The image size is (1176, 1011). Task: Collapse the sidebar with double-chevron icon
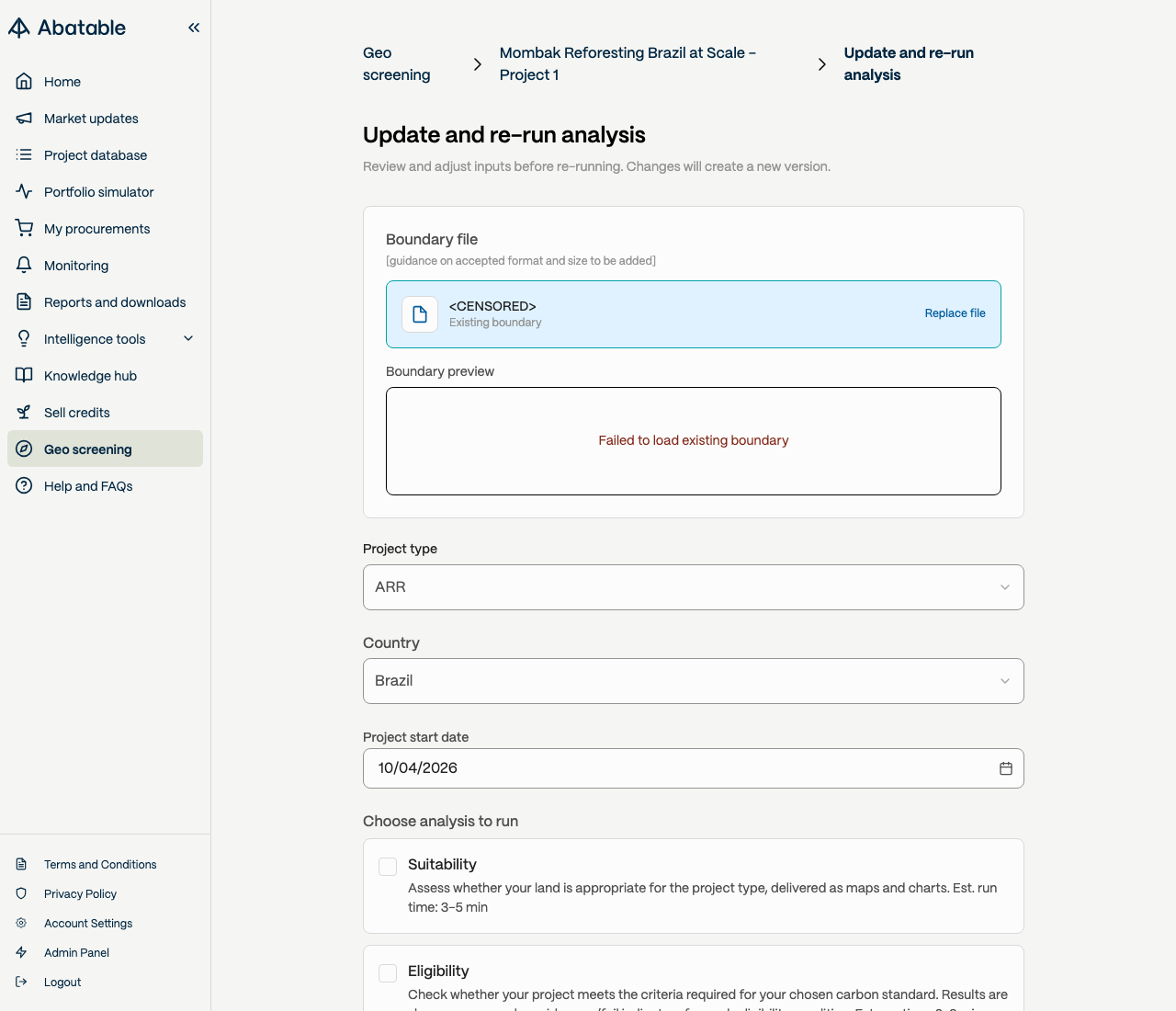coord(194,28)
